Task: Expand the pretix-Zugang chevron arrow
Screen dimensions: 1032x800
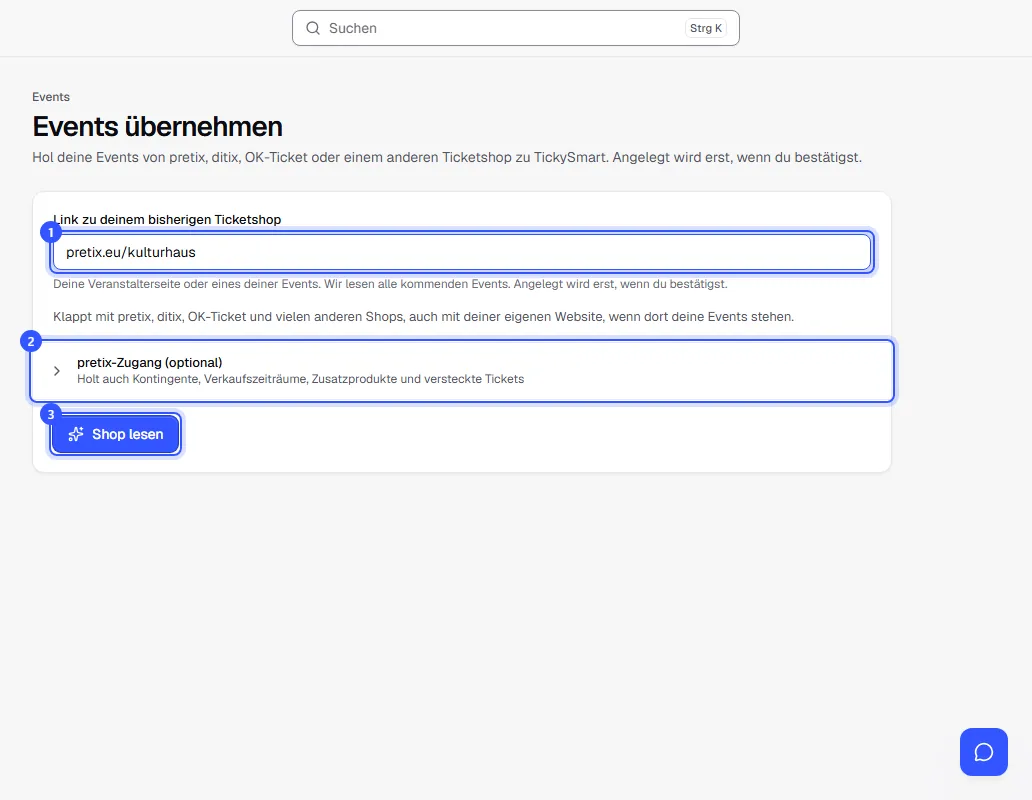Action: [57, 371]
